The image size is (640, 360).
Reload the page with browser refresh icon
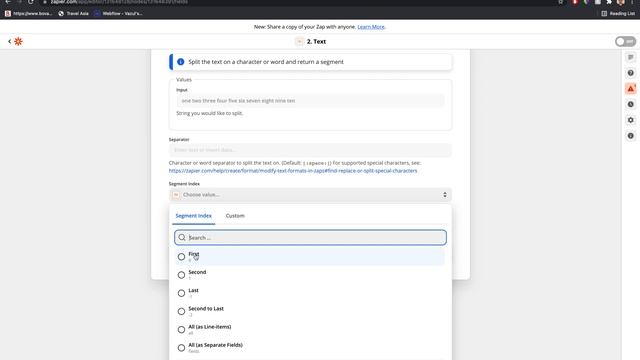(x=31, y=2)
